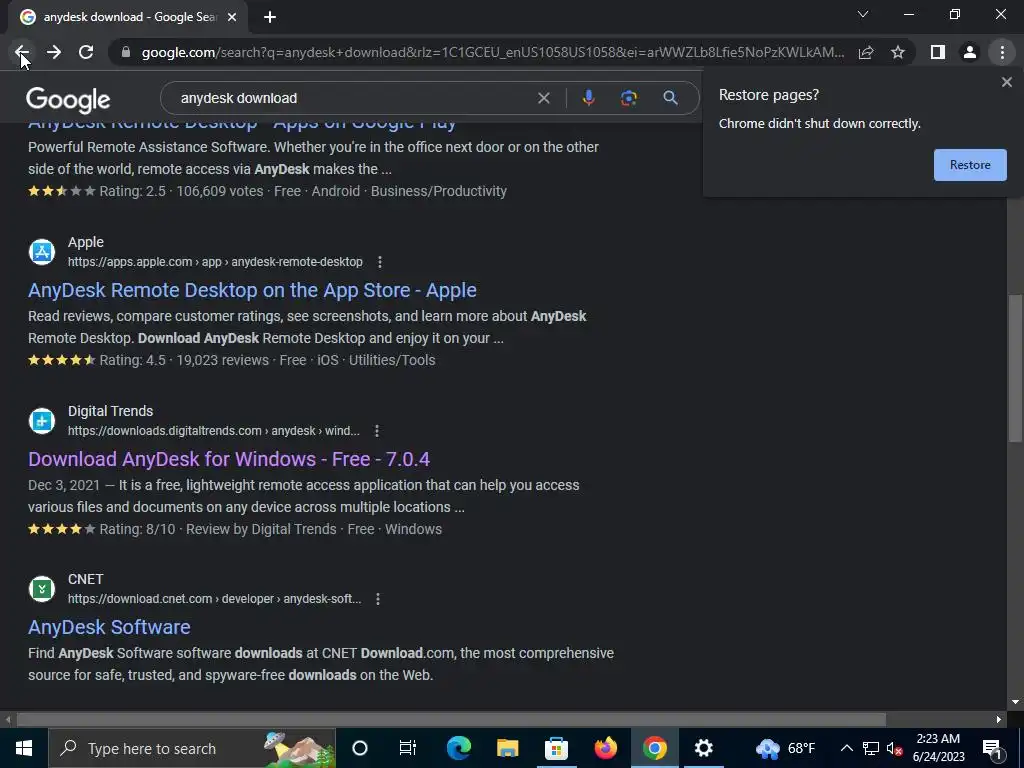This screenshot has height=768, width=1024.
Task: Search by image with Google Lens
Action: [x=628, y=98]
